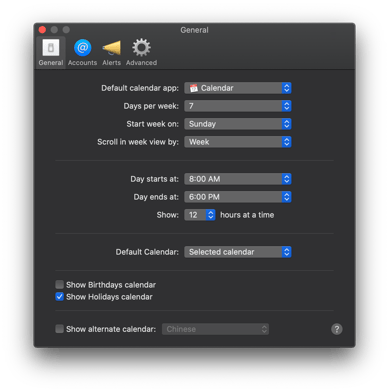The height and width of the screenshot is (392, 389).
Task: Open the Day ends at dropdown
Action: 238,197
